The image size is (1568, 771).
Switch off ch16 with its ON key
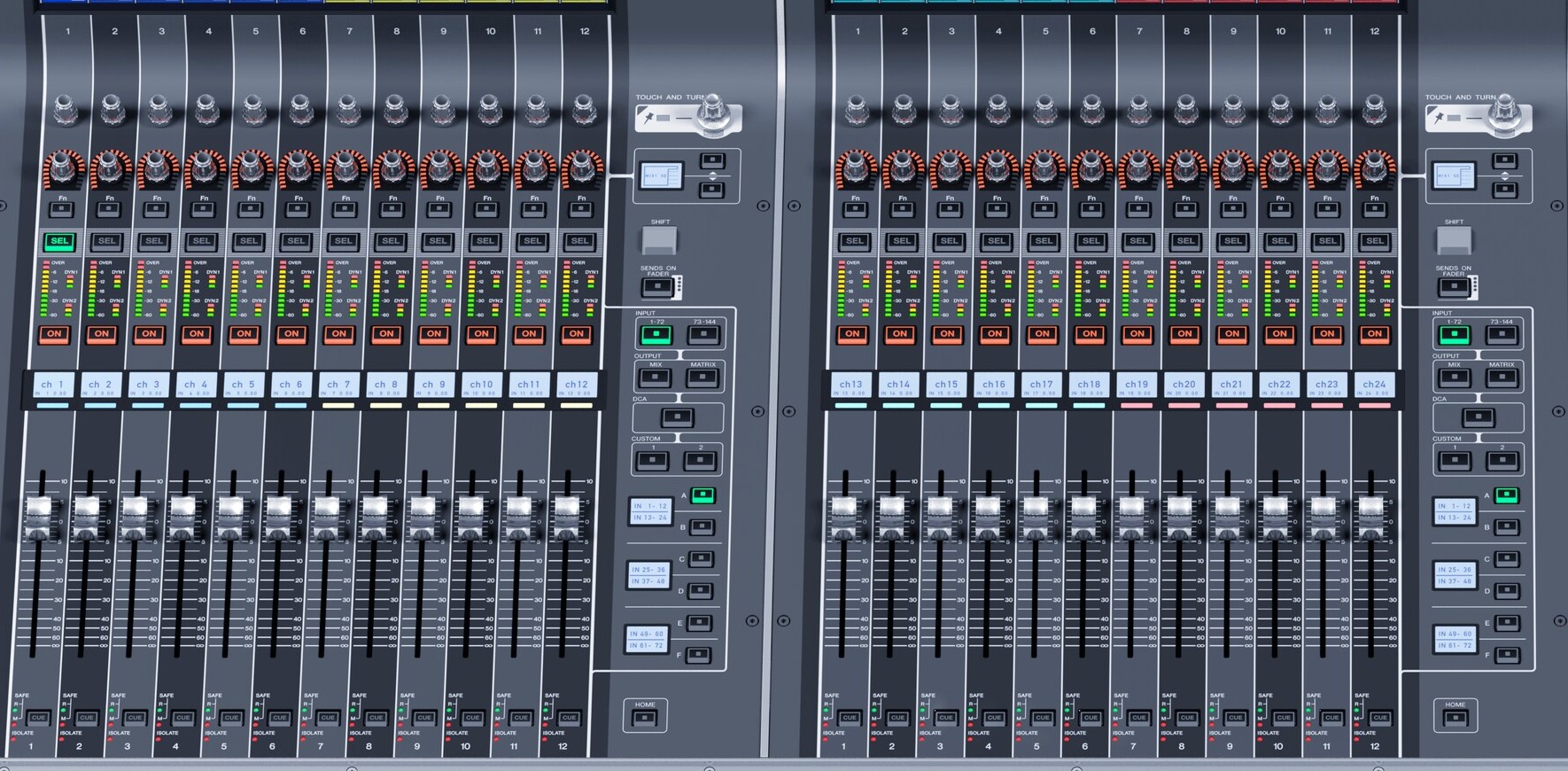pyautogui.click(x=995, y=334)
